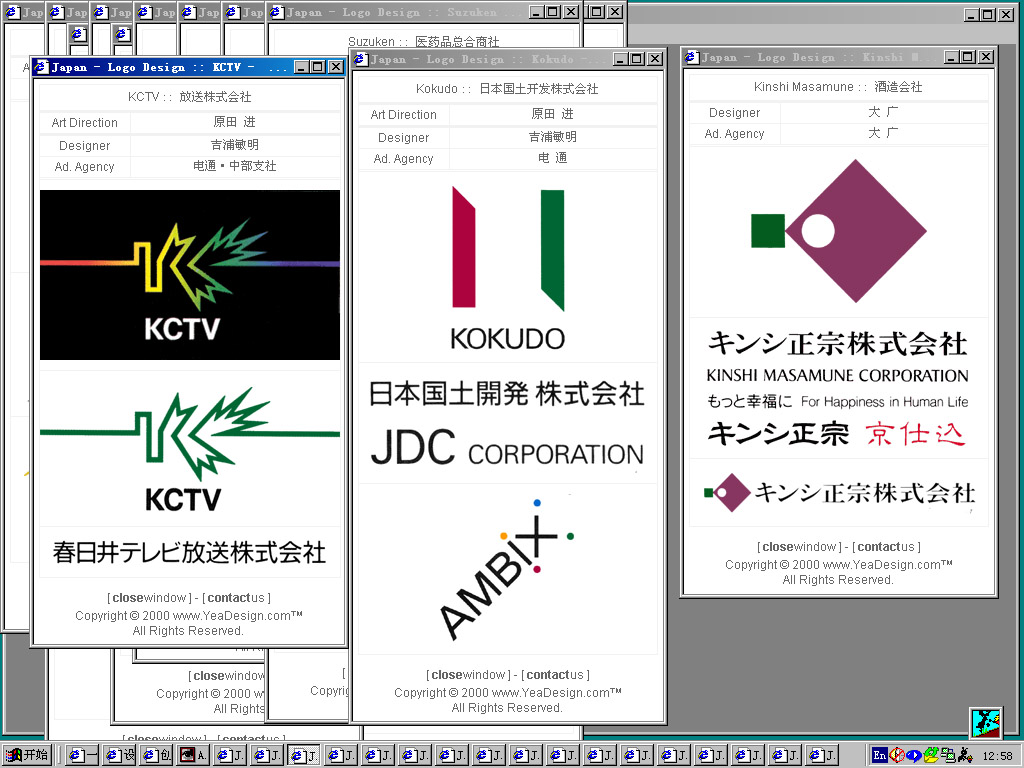The image size is (1024, 768).
Task: Click the green arrows folder tray icon
Action: pos(931,756)
